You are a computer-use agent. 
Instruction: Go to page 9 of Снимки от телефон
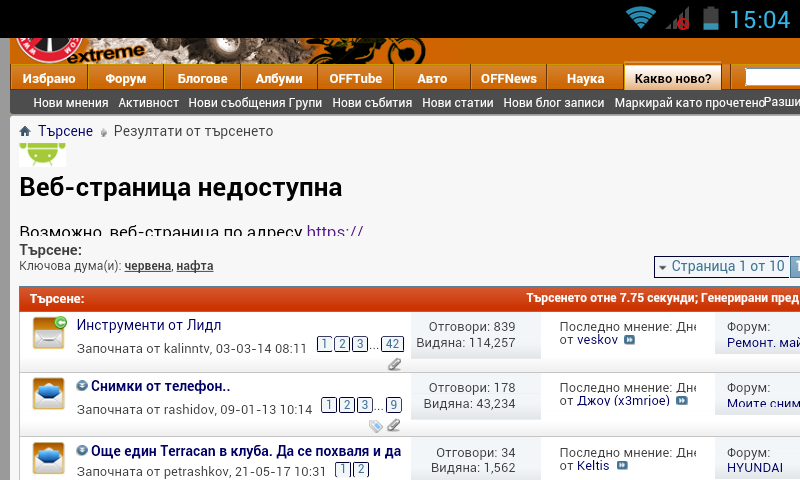(x=394, y=405)
